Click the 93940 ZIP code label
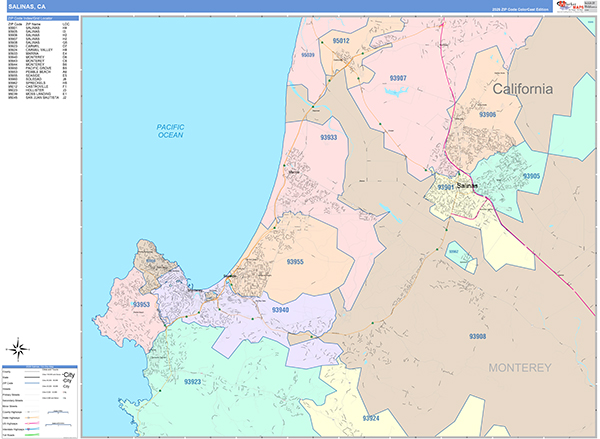This screenshot has width=600, height=439. point(279,310)
